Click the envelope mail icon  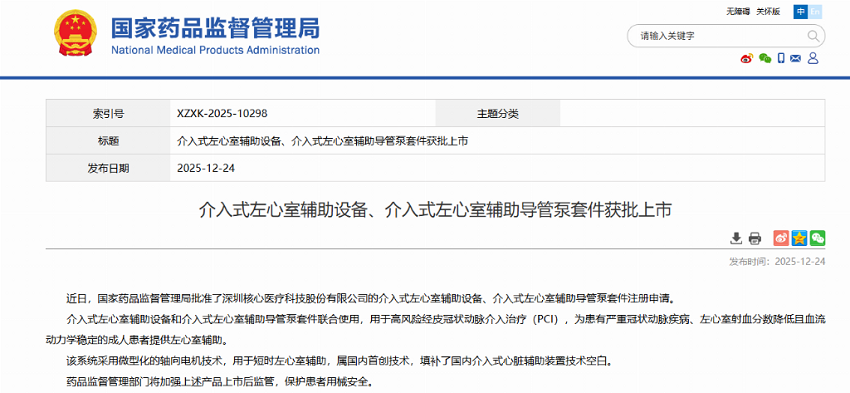795,59
